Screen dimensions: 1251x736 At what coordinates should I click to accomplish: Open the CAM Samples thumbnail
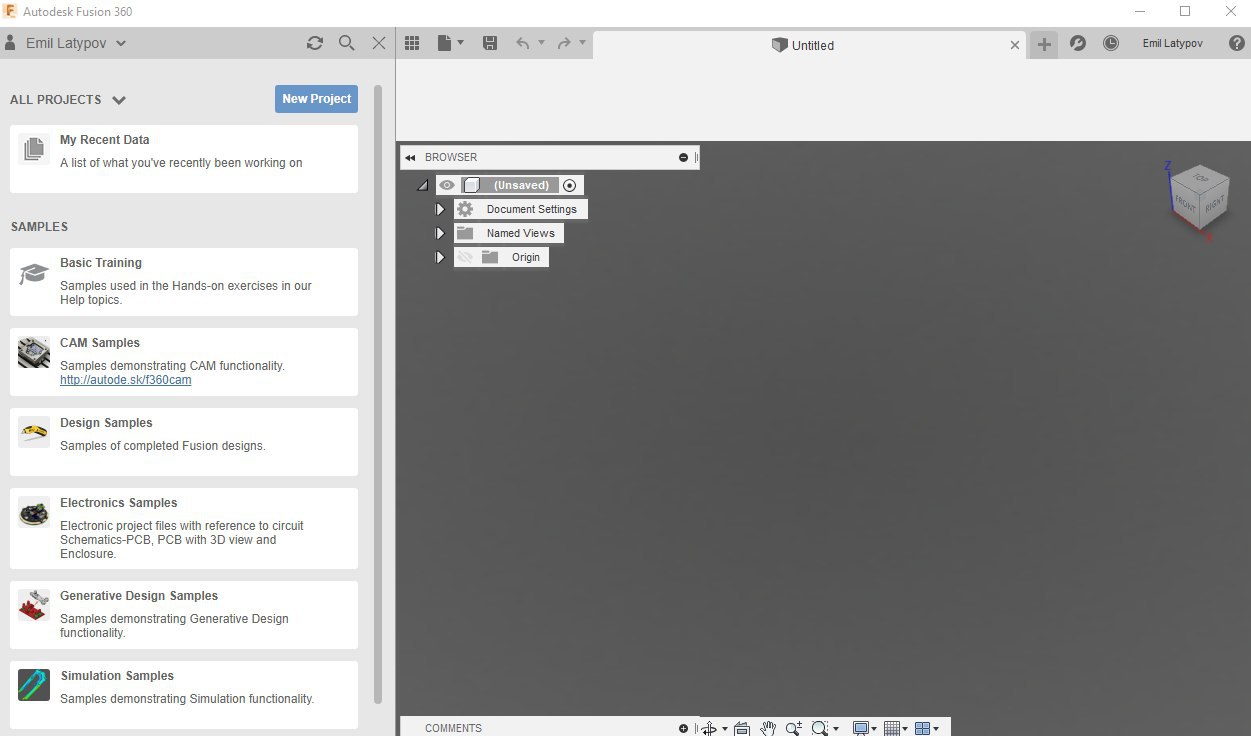tap(34, 353)
